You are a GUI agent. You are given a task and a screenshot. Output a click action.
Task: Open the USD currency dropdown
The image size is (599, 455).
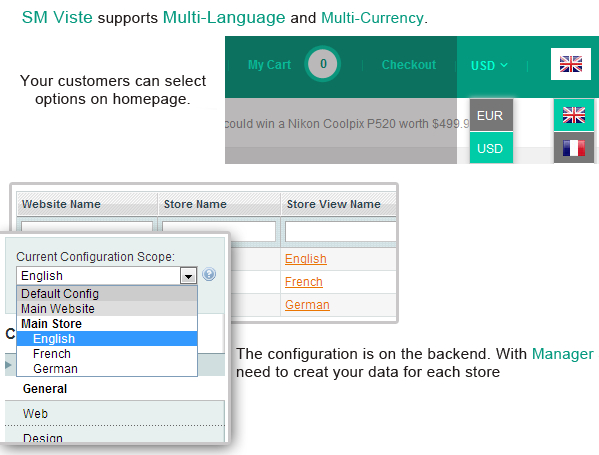pos(489,66)
